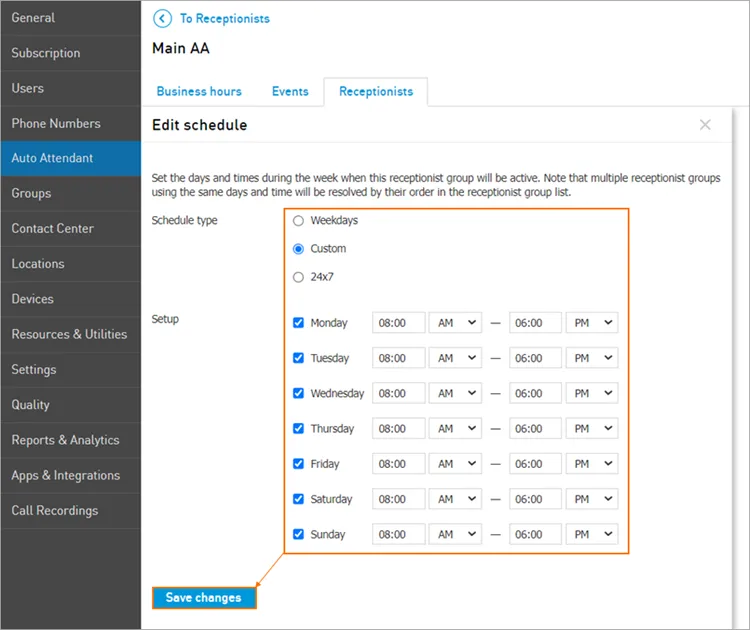Uncheck the Wednesday checkbox

[x=298, y=393]
